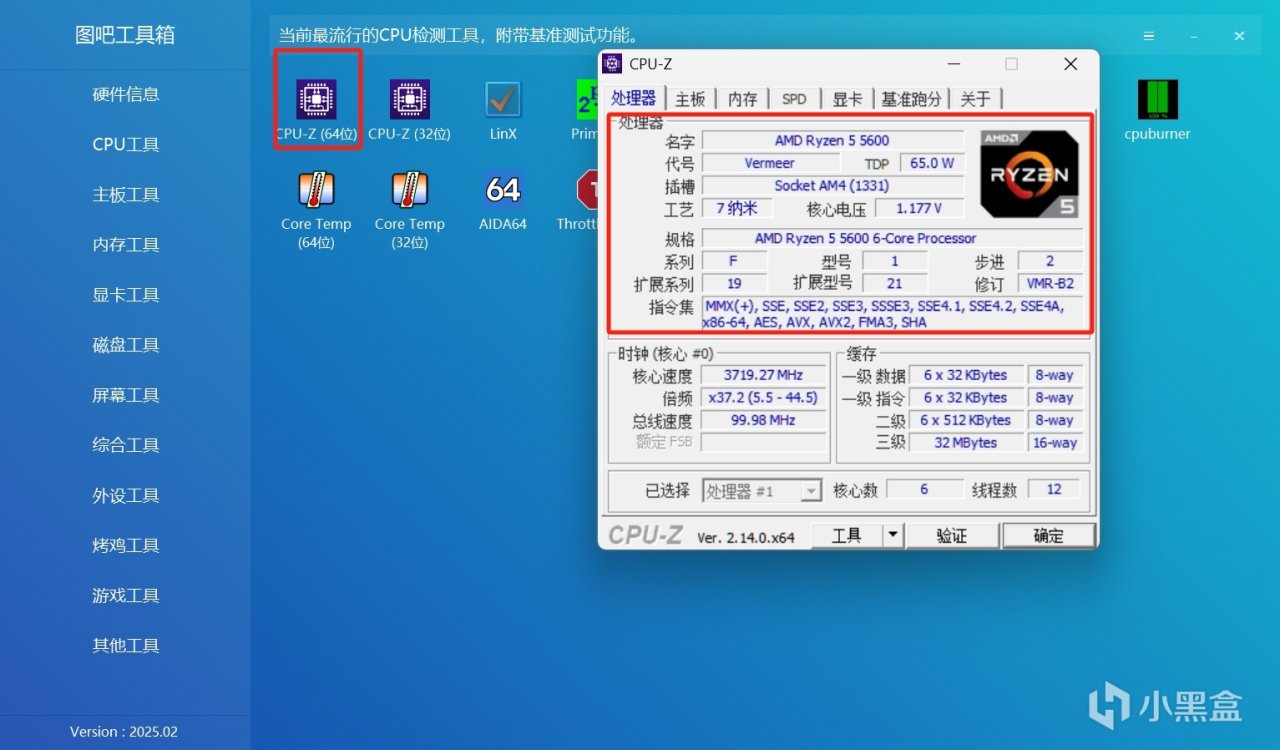This screenshot has height=750, width=1280.
Task: Start Core Temp (64位)
Action: coord(316,210)
